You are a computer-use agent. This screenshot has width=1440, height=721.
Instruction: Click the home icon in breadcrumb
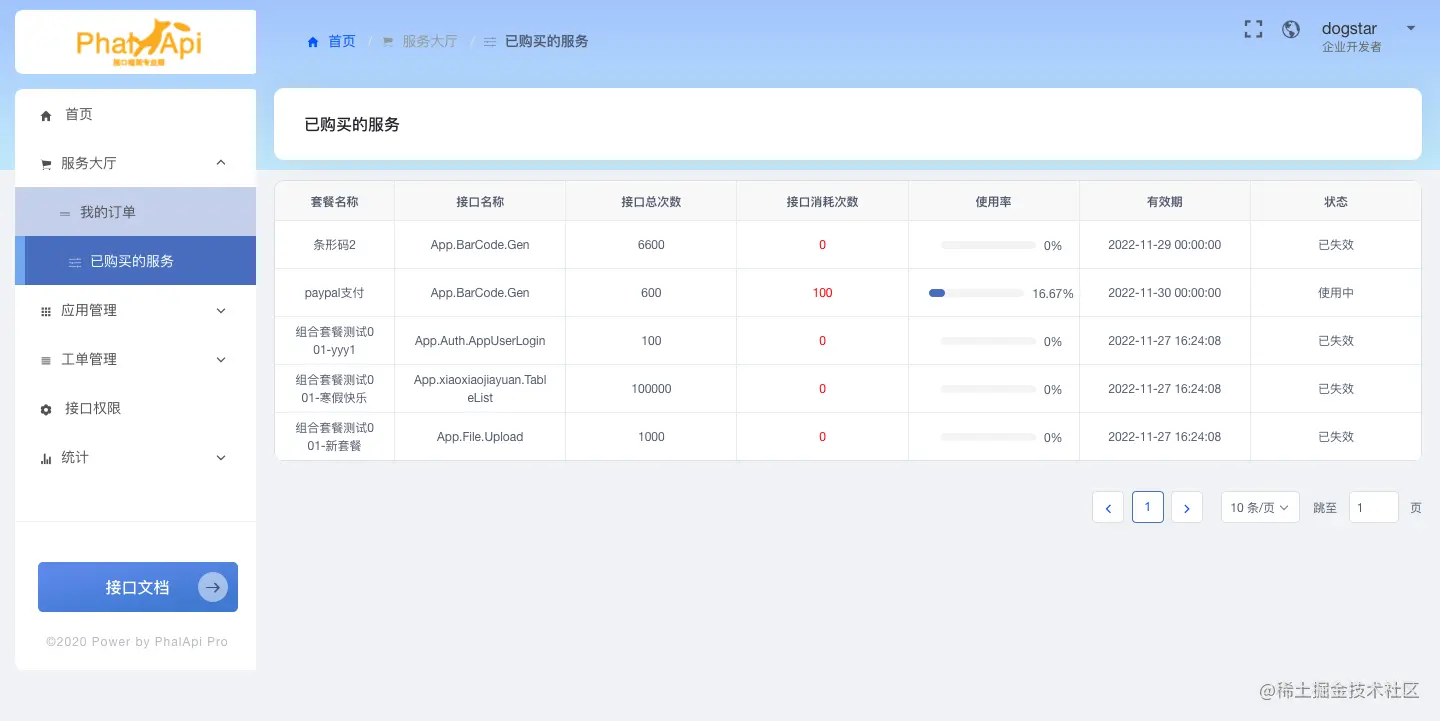pyautogui.click(x=313, y=42)
